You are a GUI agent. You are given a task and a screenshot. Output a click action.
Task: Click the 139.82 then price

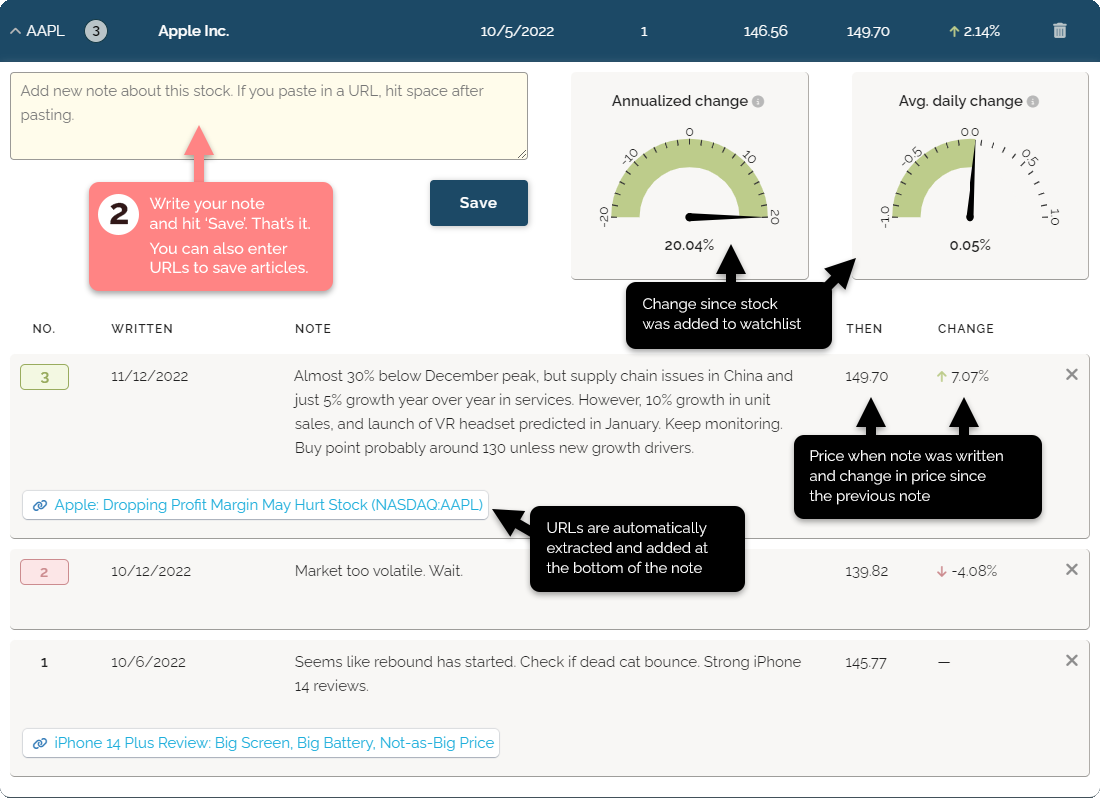point(866,572)
